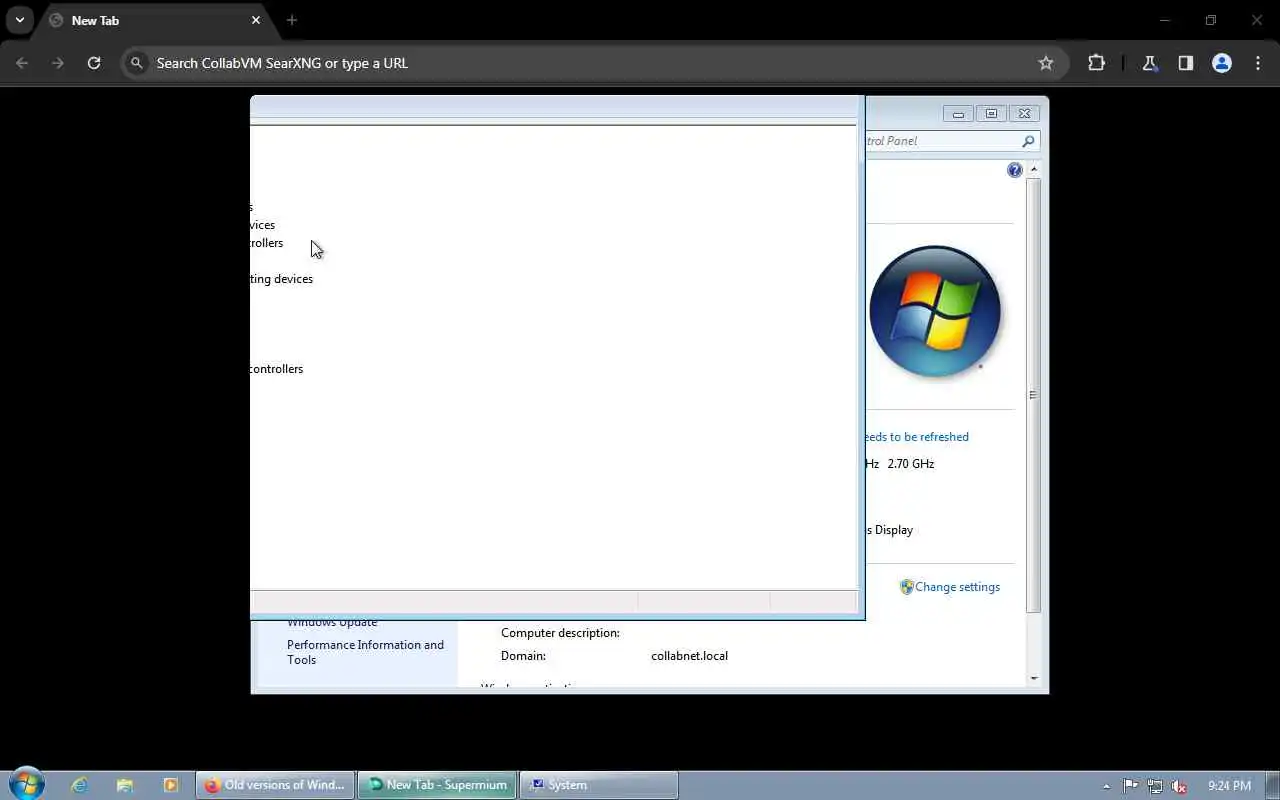Open System window help icon
1280x800 pixels.
(1015, 170)
